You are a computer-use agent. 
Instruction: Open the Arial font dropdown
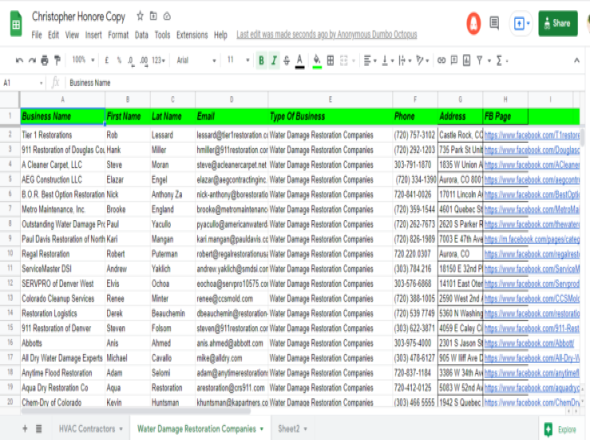click(196, 60)
